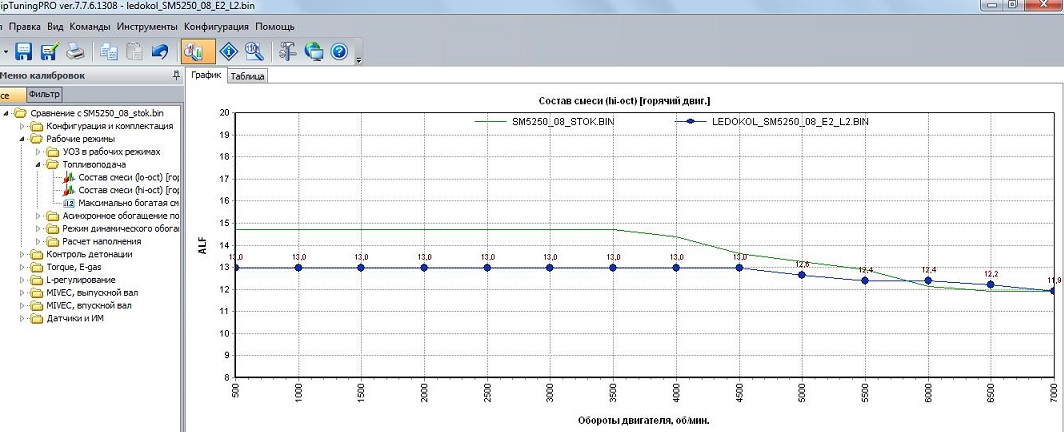Expand the Контроль детонации folder
1064x432 pixels.
(x=21, y=255)
